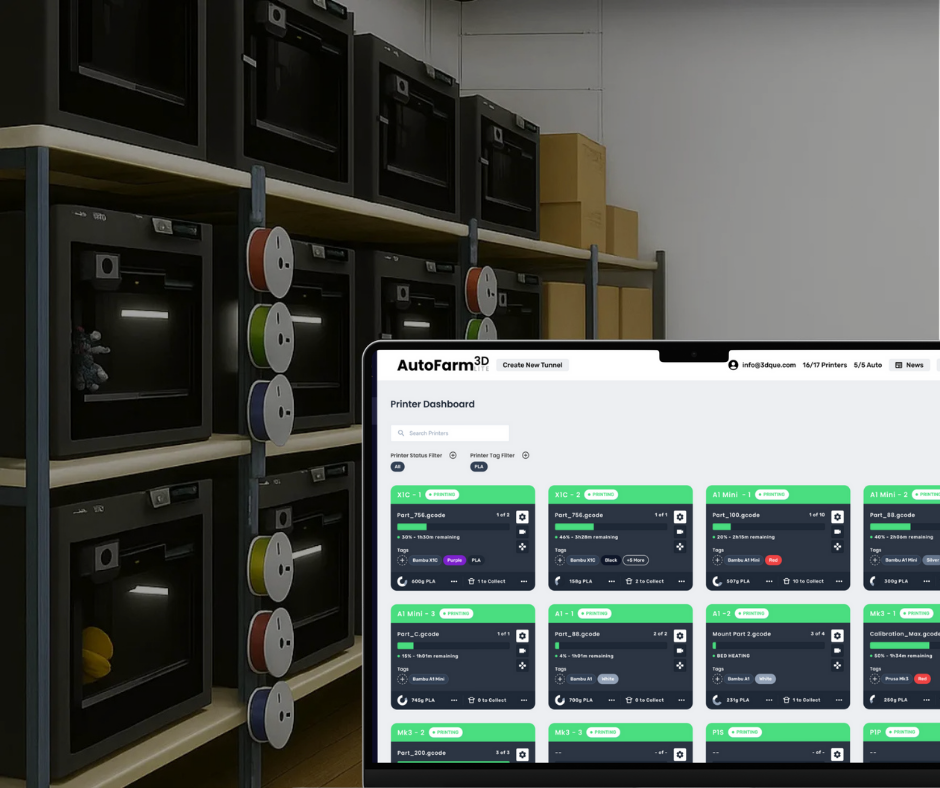Image resolution: width=940 pixels, height=788 pixels.
Task: Open 700g PLA options on A1 - 1
Action: [x=611, y=700]
